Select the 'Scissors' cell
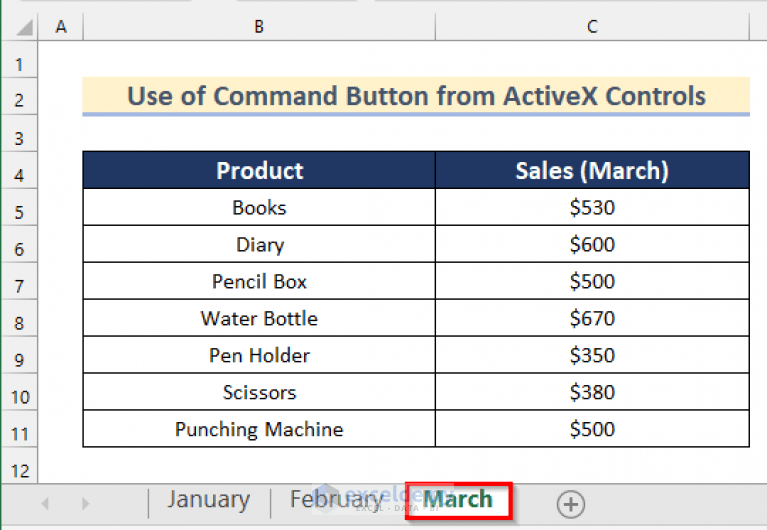 259,392
